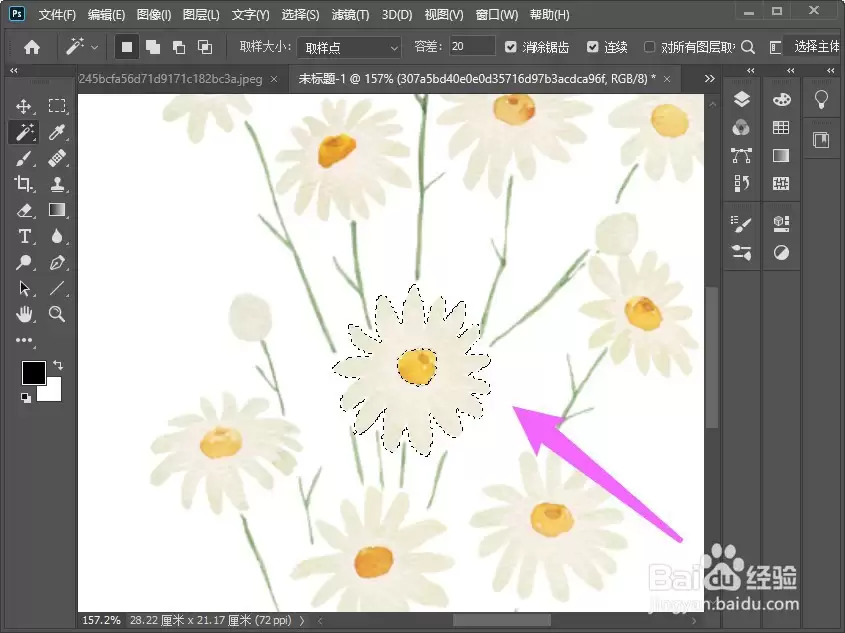Viewport: 845px width, 633px height.
Task: Select the Path Selection arrow tool
Action: (x=24, y=288)
